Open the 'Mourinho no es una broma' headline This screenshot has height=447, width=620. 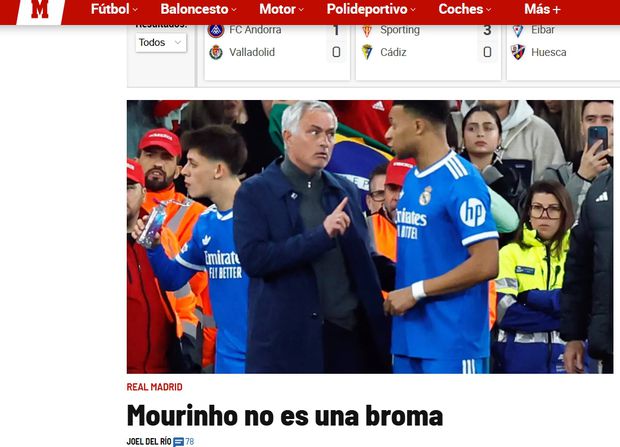pyautogui.click(x=285, y=416)
